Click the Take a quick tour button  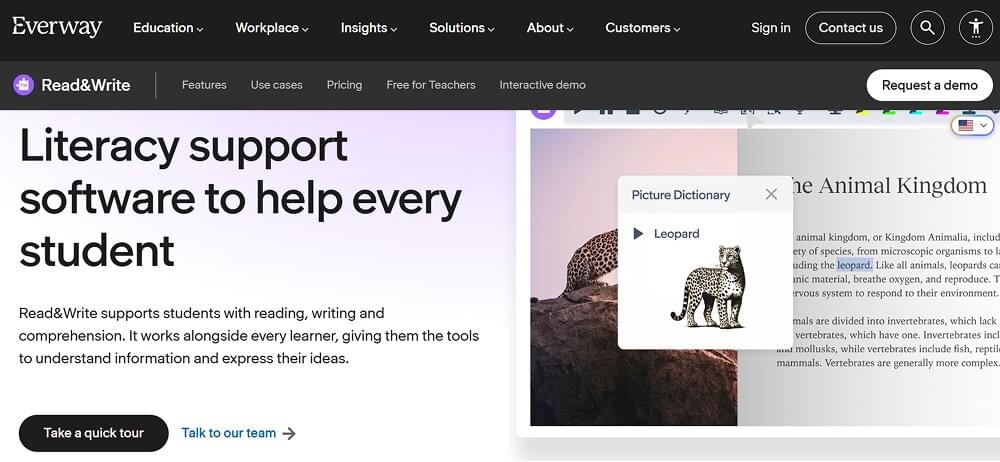(x=94, y=433)
